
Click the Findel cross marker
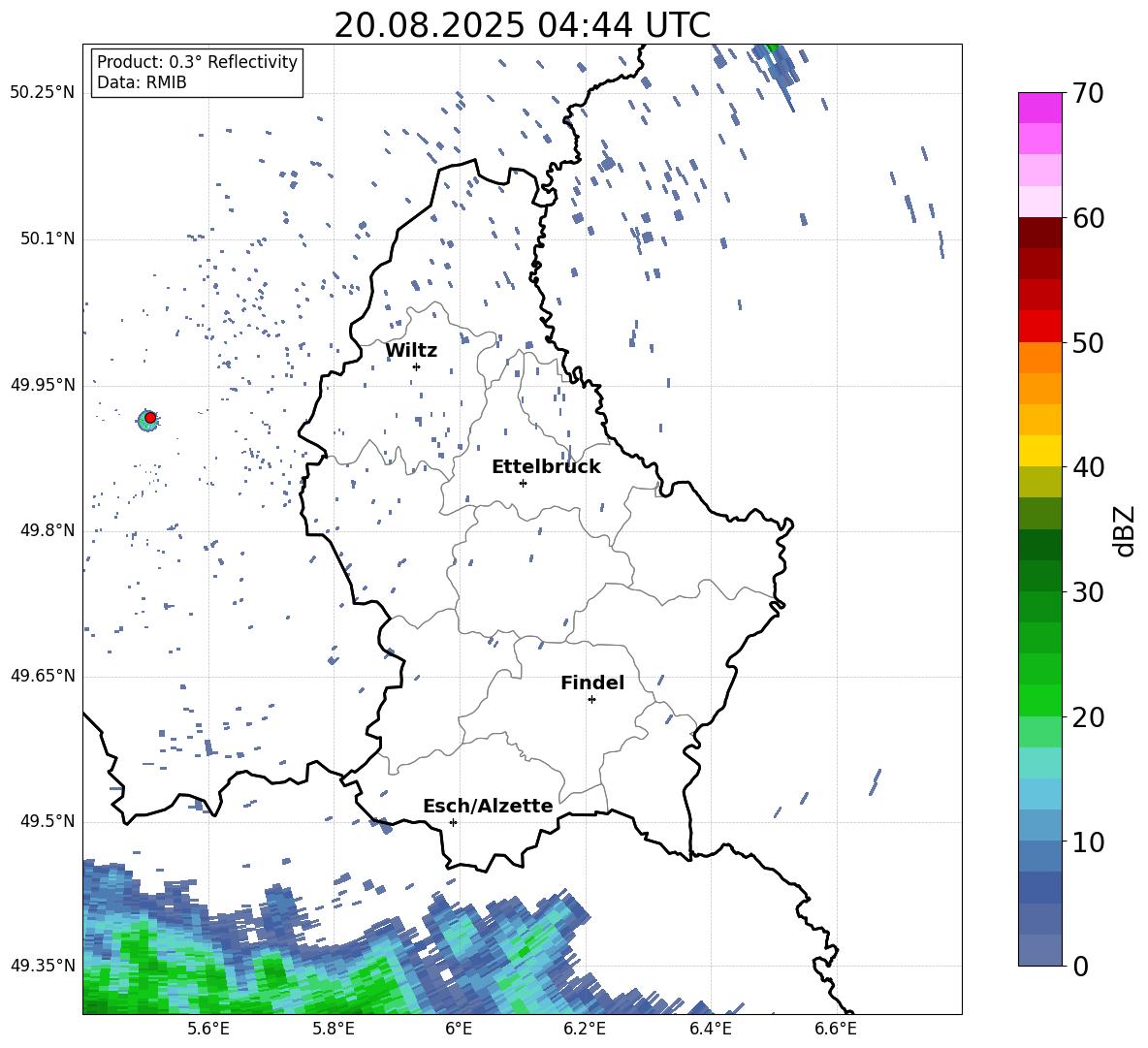pos(591,700)
